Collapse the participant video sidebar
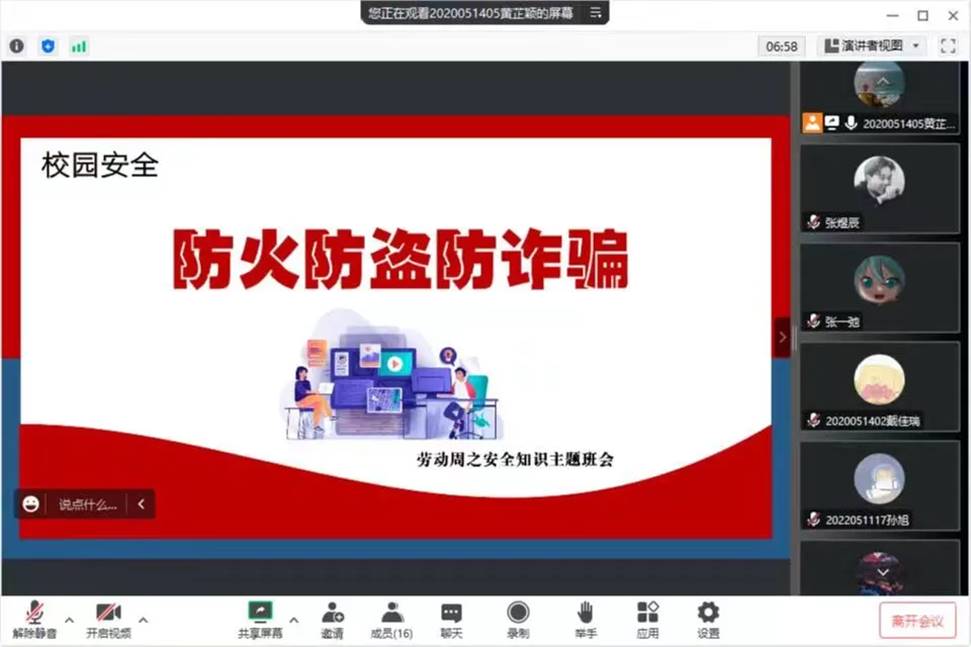Image resolution: width=971 pixels, height=647 pixels. 782,337
